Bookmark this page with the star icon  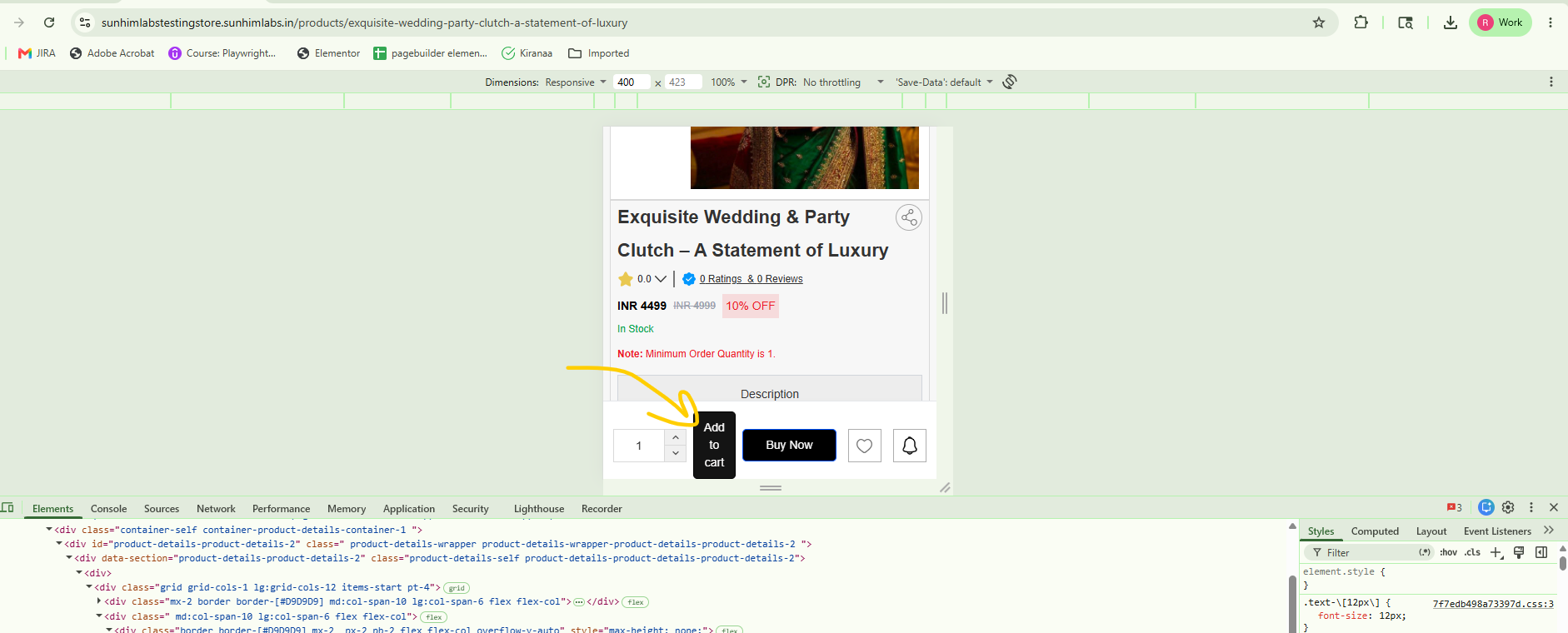(x=1319, y=22)
